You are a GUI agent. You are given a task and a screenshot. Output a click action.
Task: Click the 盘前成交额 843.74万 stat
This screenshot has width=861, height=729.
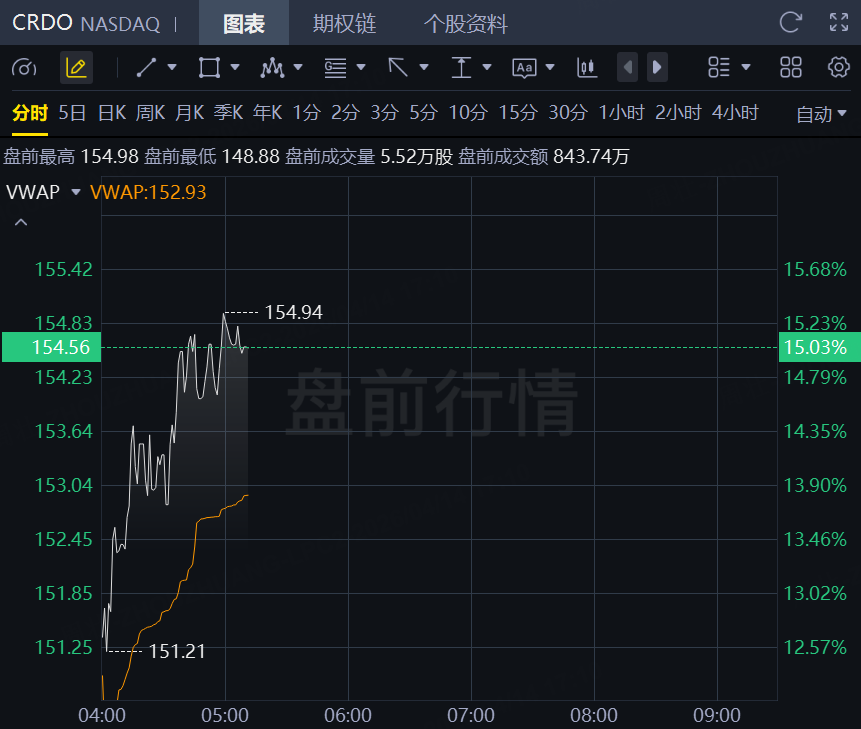(544, 156)
